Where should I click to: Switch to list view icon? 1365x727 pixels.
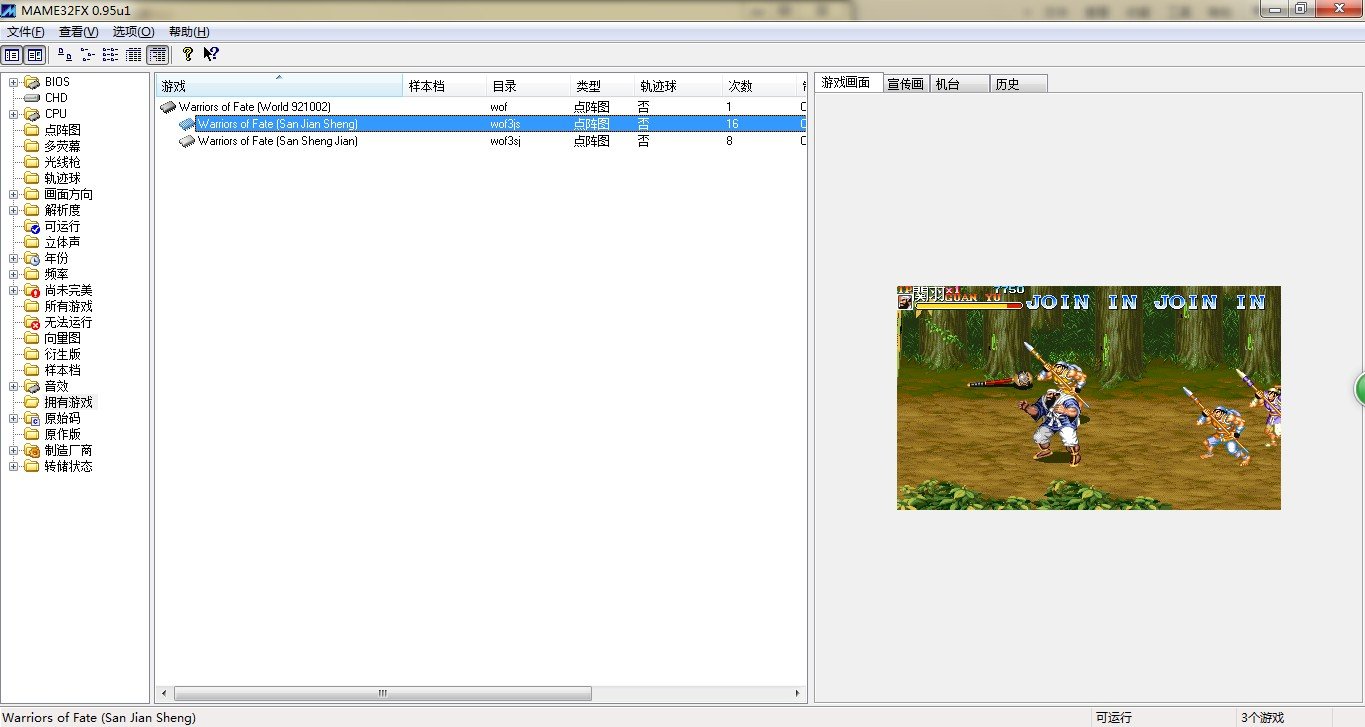pyautogui.click(x=110, y=55)
